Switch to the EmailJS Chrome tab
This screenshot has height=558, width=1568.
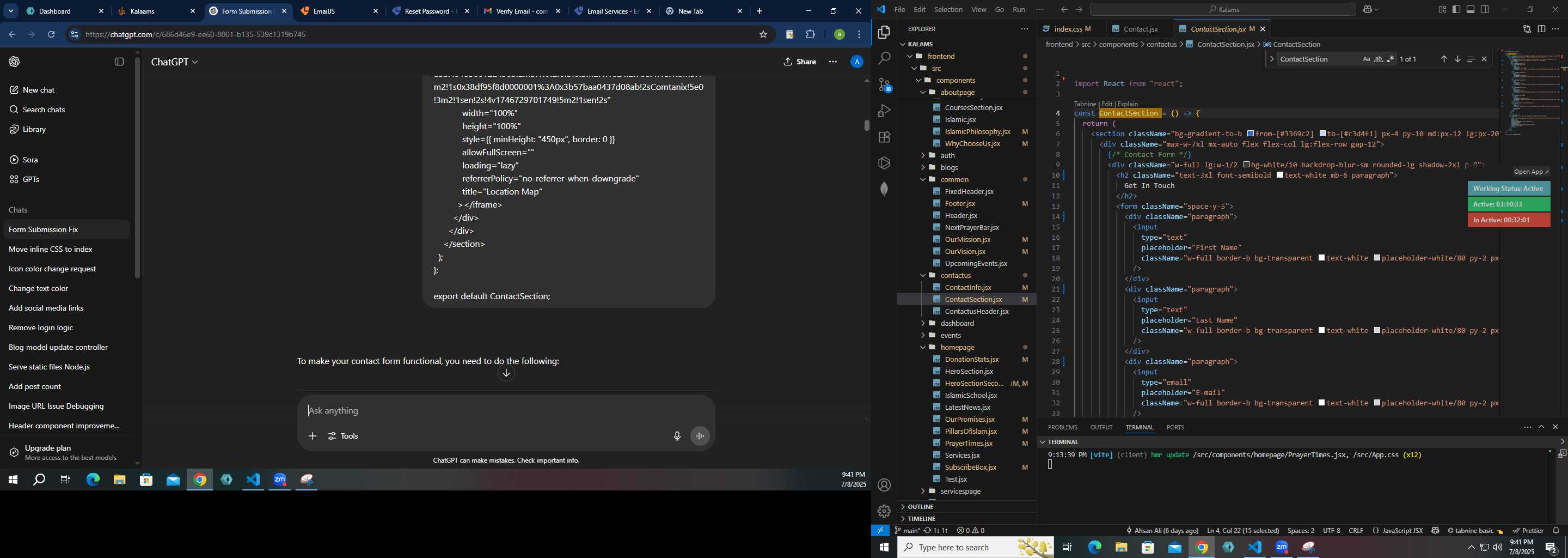pyautogui.click(x=340, y=11)
